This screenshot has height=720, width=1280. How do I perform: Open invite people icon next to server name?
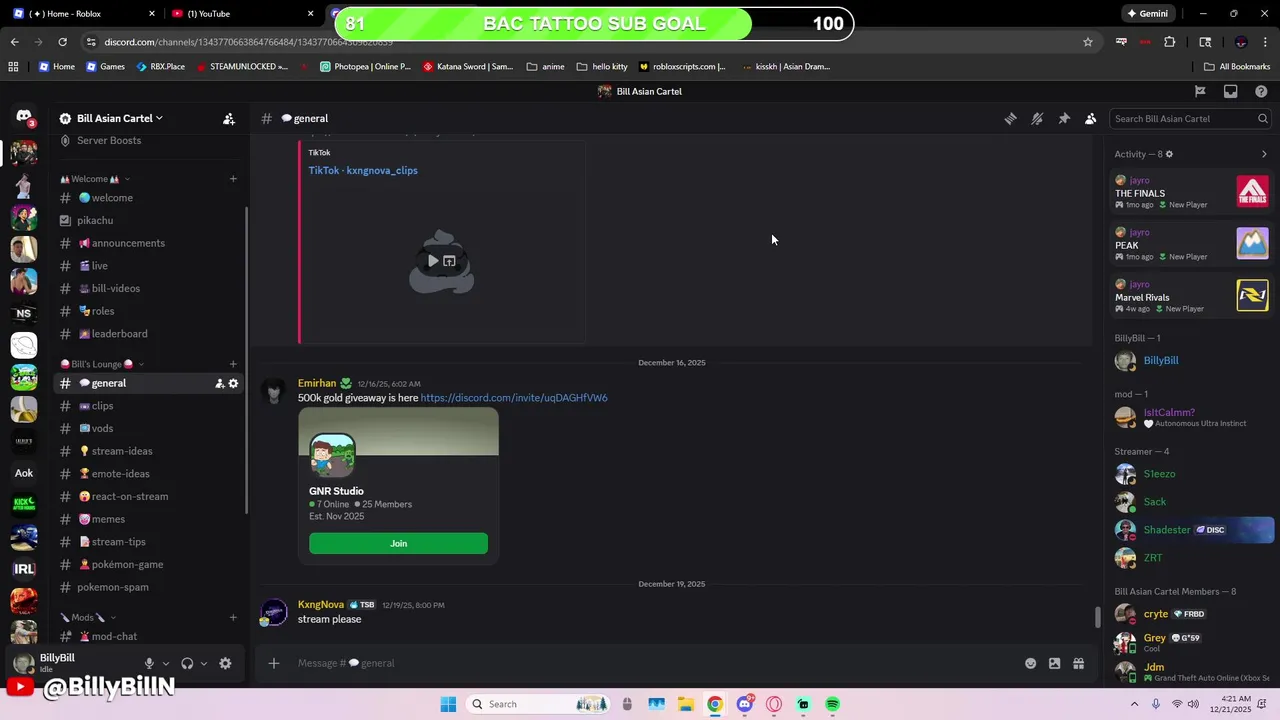229,118
